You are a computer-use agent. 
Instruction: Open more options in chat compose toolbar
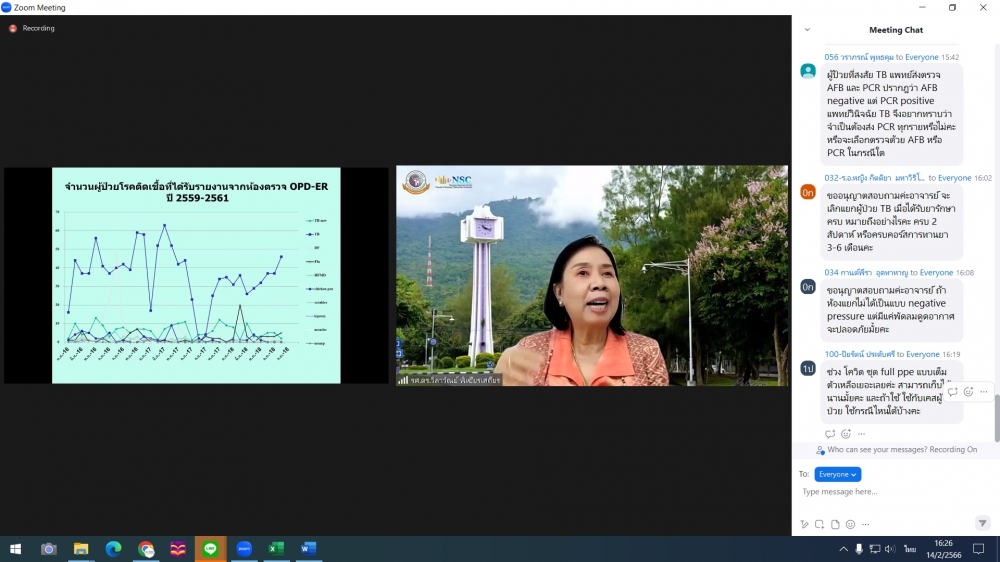[866, 524]
